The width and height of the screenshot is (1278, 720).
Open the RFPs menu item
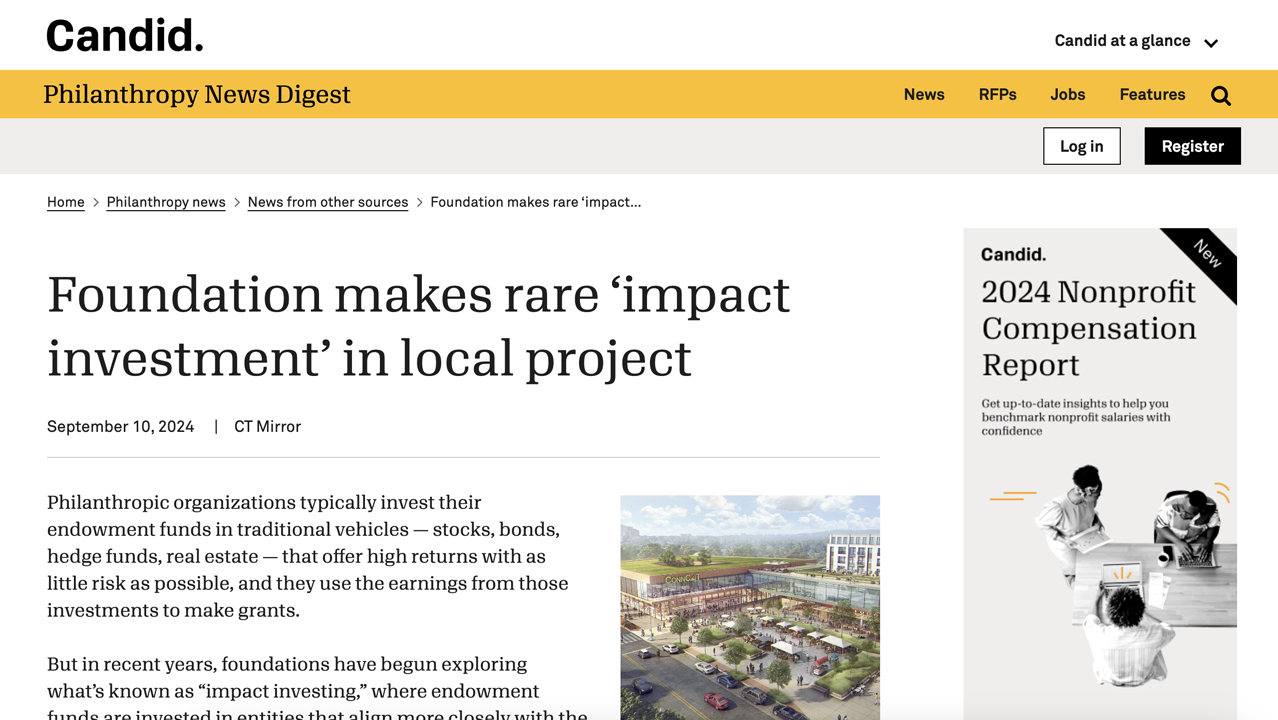coord(997,94)
